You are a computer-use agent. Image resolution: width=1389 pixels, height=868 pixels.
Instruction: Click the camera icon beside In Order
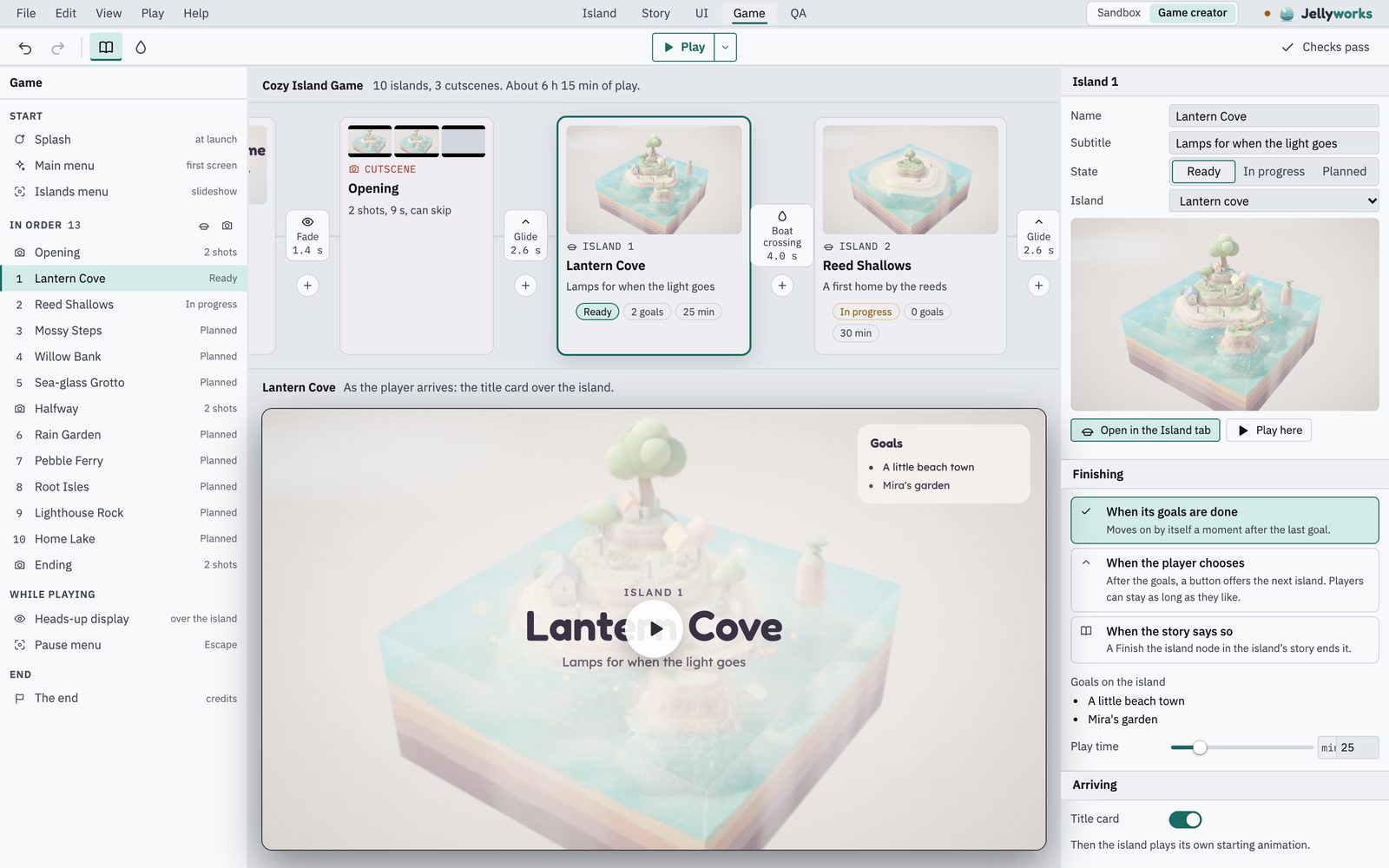point(227,226)
